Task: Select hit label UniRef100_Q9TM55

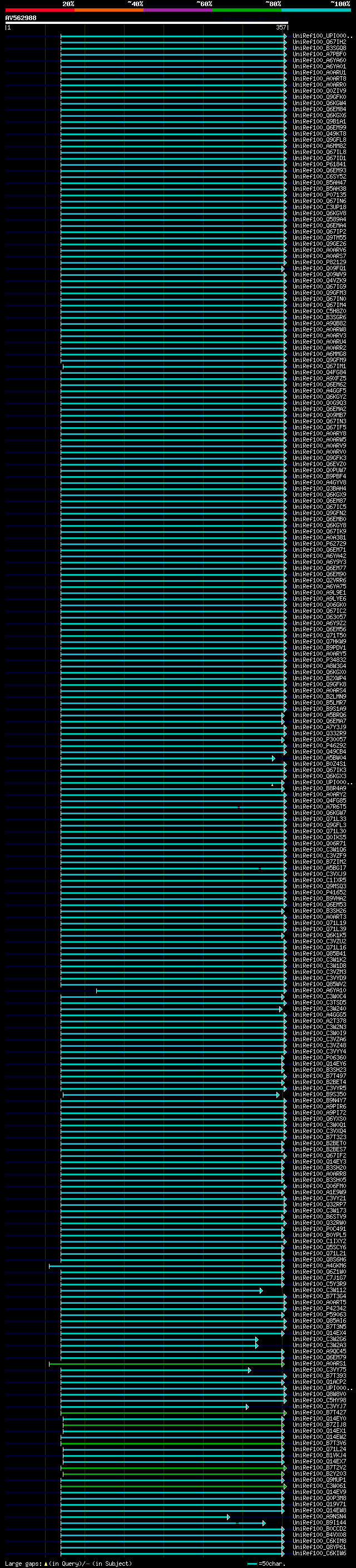Action: pyautogui.click(x=319, y=238)
